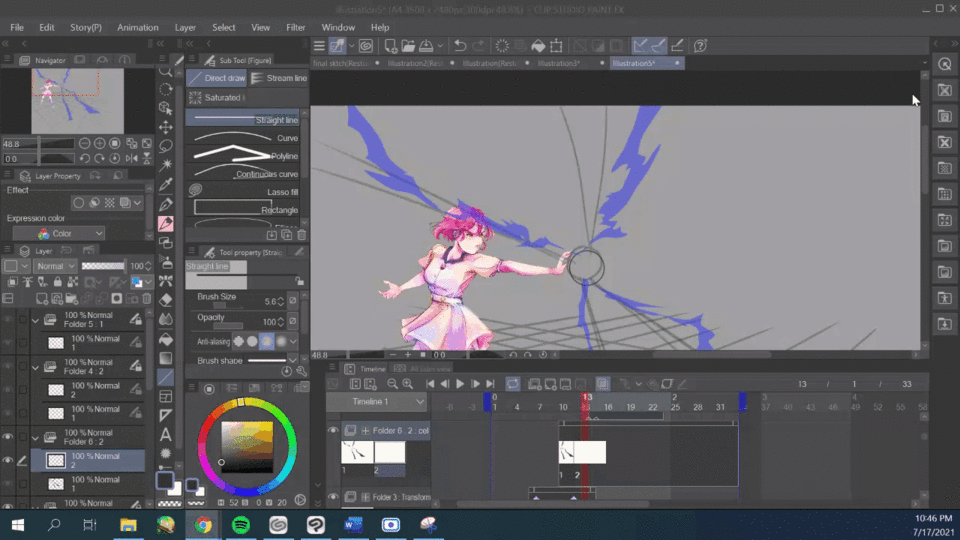Select the Auto select magic wand tool

coord(165,165)
